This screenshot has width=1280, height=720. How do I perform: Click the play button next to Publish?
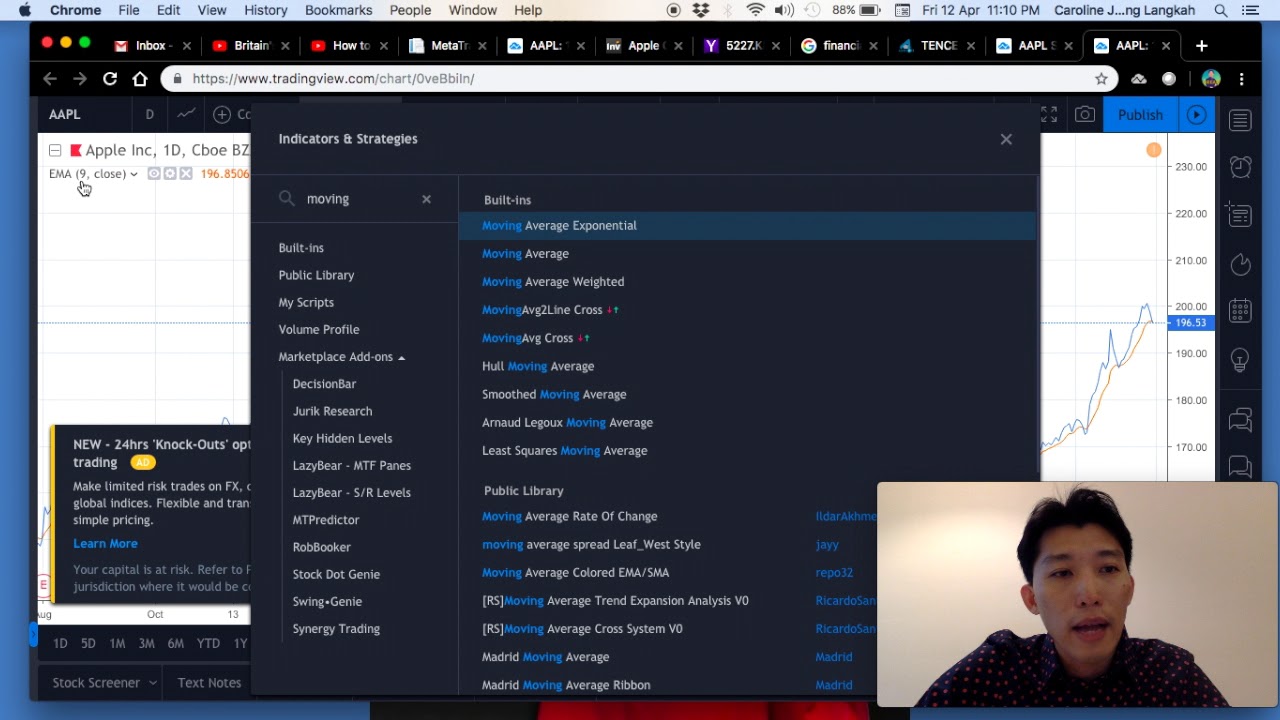tap(1196, 115)
